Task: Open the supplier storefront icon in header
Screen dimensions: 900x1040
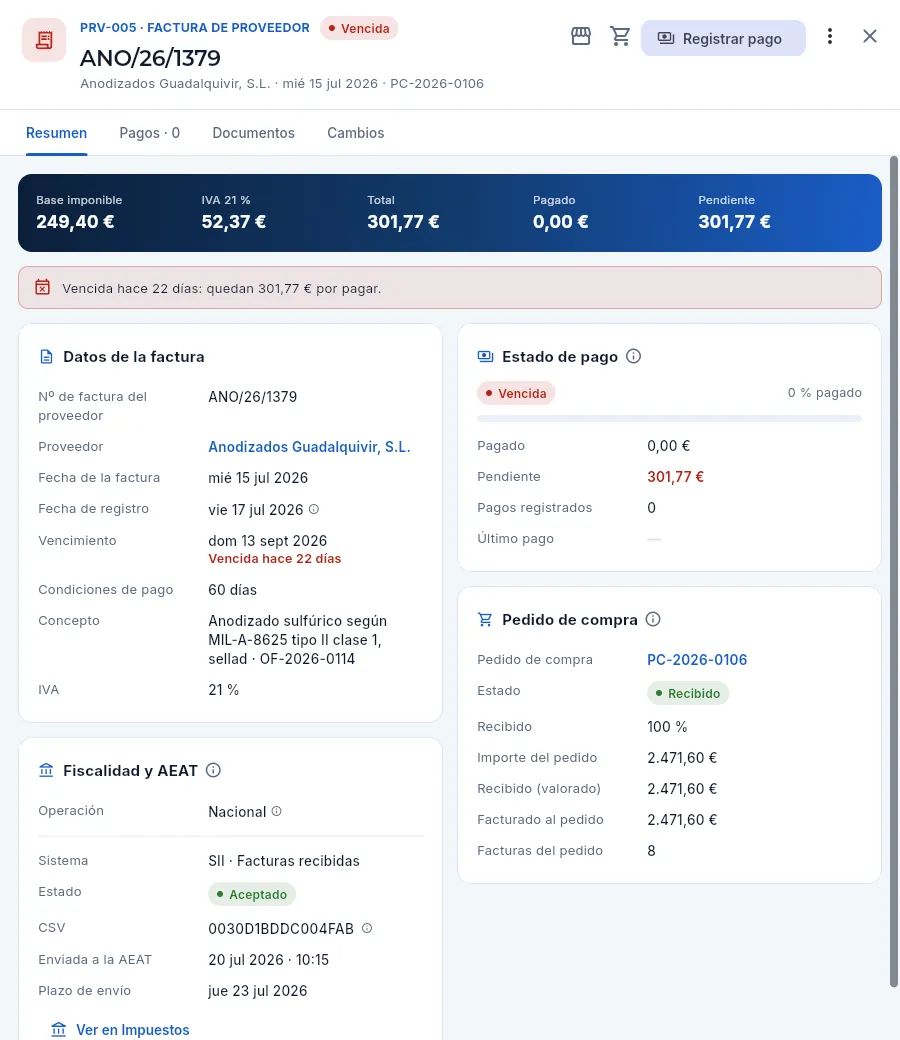Action: (x=580, y=36)
